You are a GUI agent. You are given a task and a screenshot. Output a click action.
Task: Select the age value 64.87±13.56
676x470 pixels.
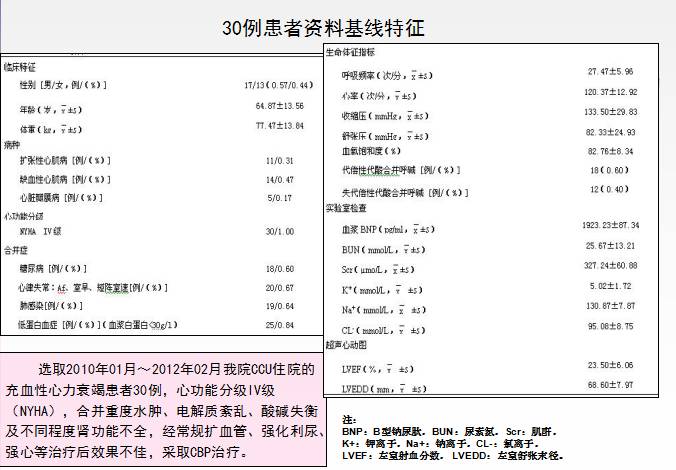[x=279, y=105]
